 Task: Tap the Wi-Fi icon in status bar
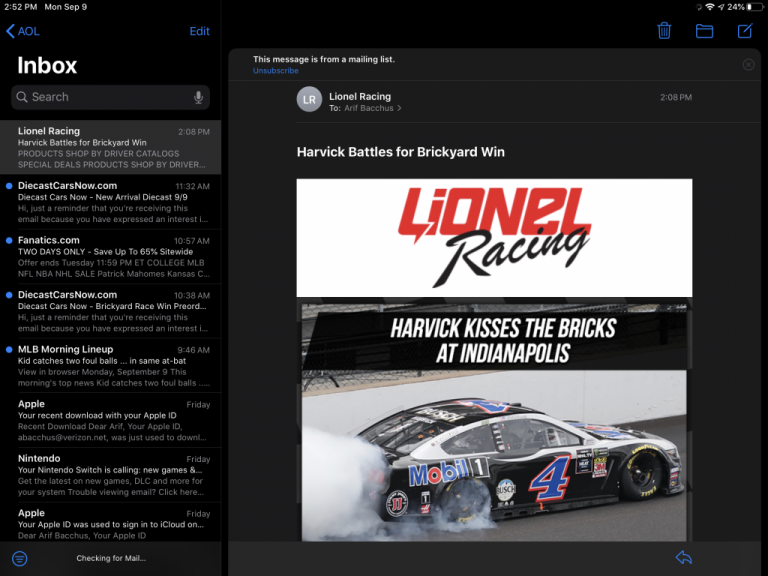[x=710, y=7]
